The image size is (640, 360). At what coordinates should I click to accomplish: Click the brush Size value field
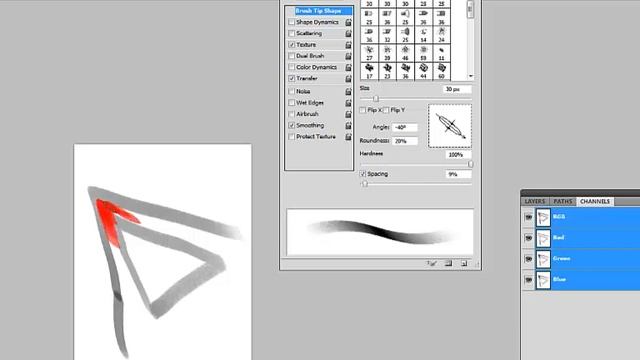[x=457, y=89]
